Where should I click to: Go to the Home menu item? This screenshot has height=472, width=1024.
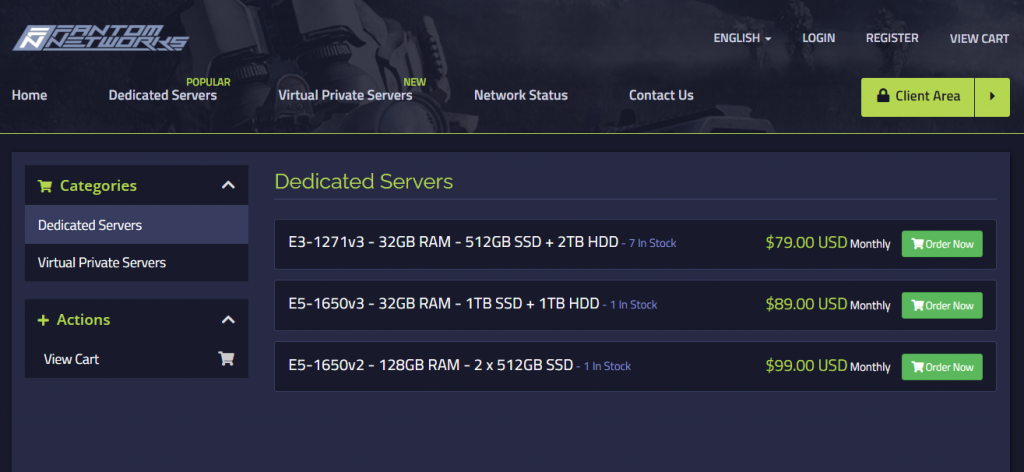coord(29,95)
